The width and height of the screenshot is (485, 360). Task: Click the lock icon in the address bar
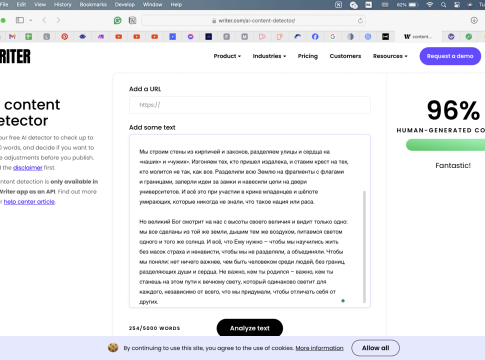coord(214,21)
